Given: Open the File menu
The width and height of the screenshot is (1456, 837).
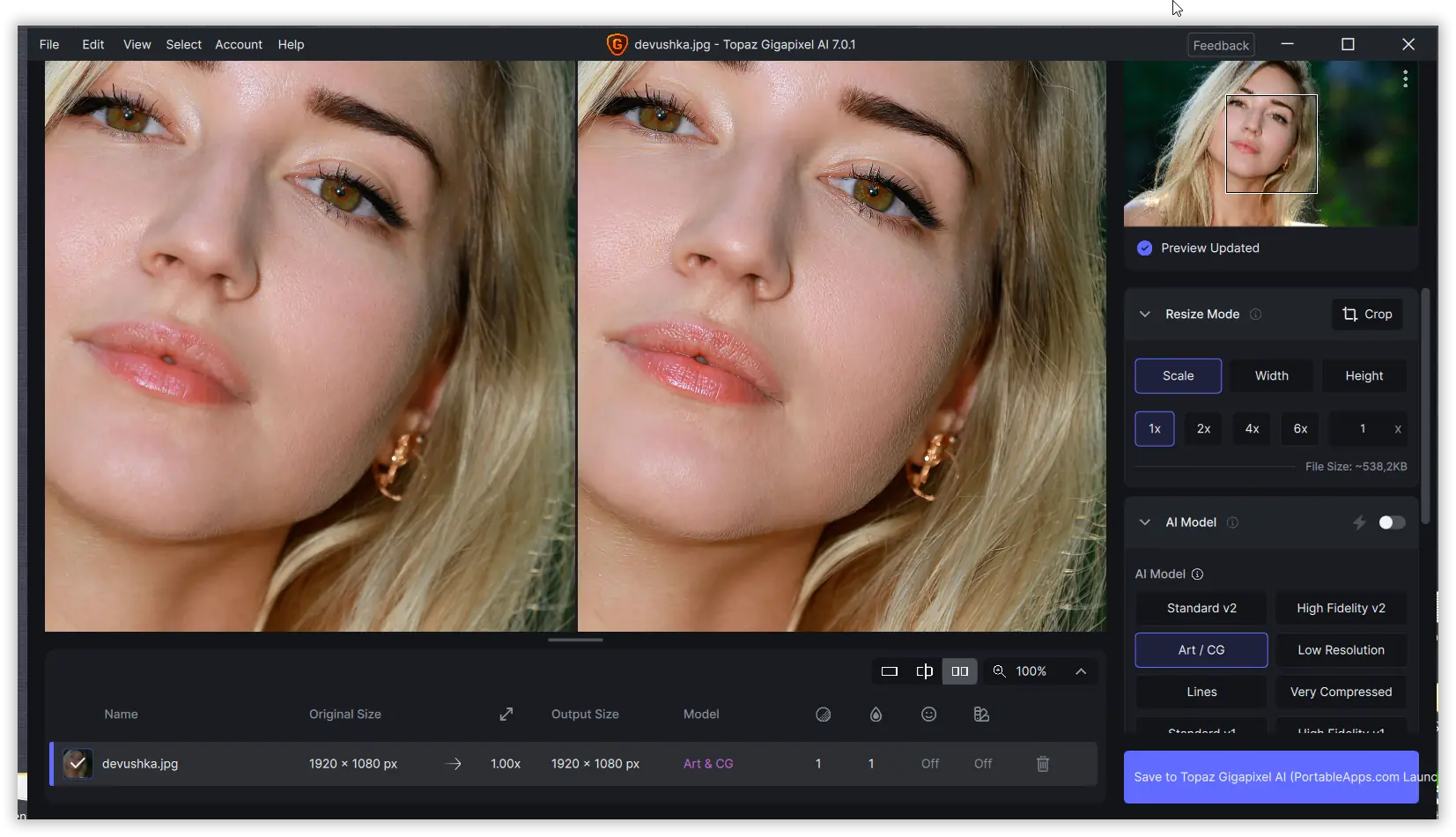Looking at the screenshot, I should click(x=49, y=45).
